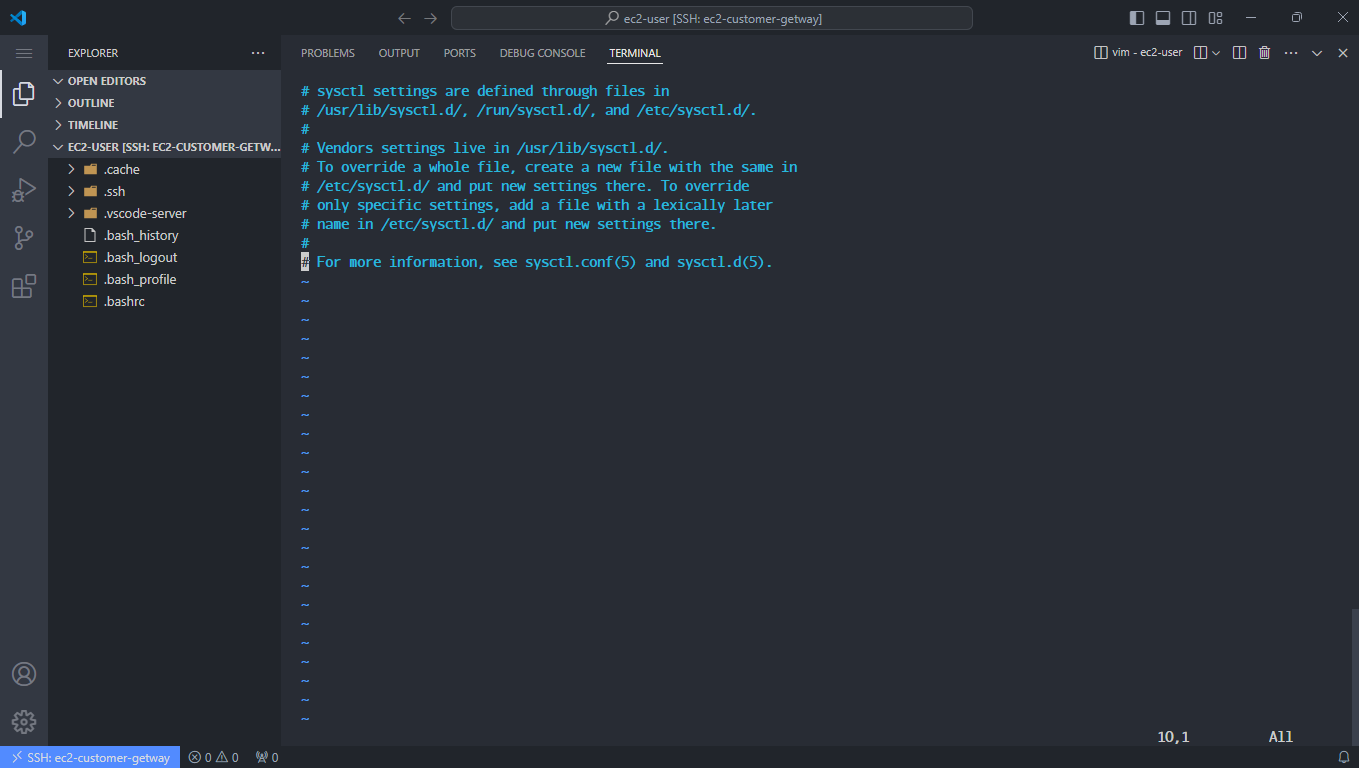
Task: Toggle the secondary side bar
Action: coord(1189,18)
